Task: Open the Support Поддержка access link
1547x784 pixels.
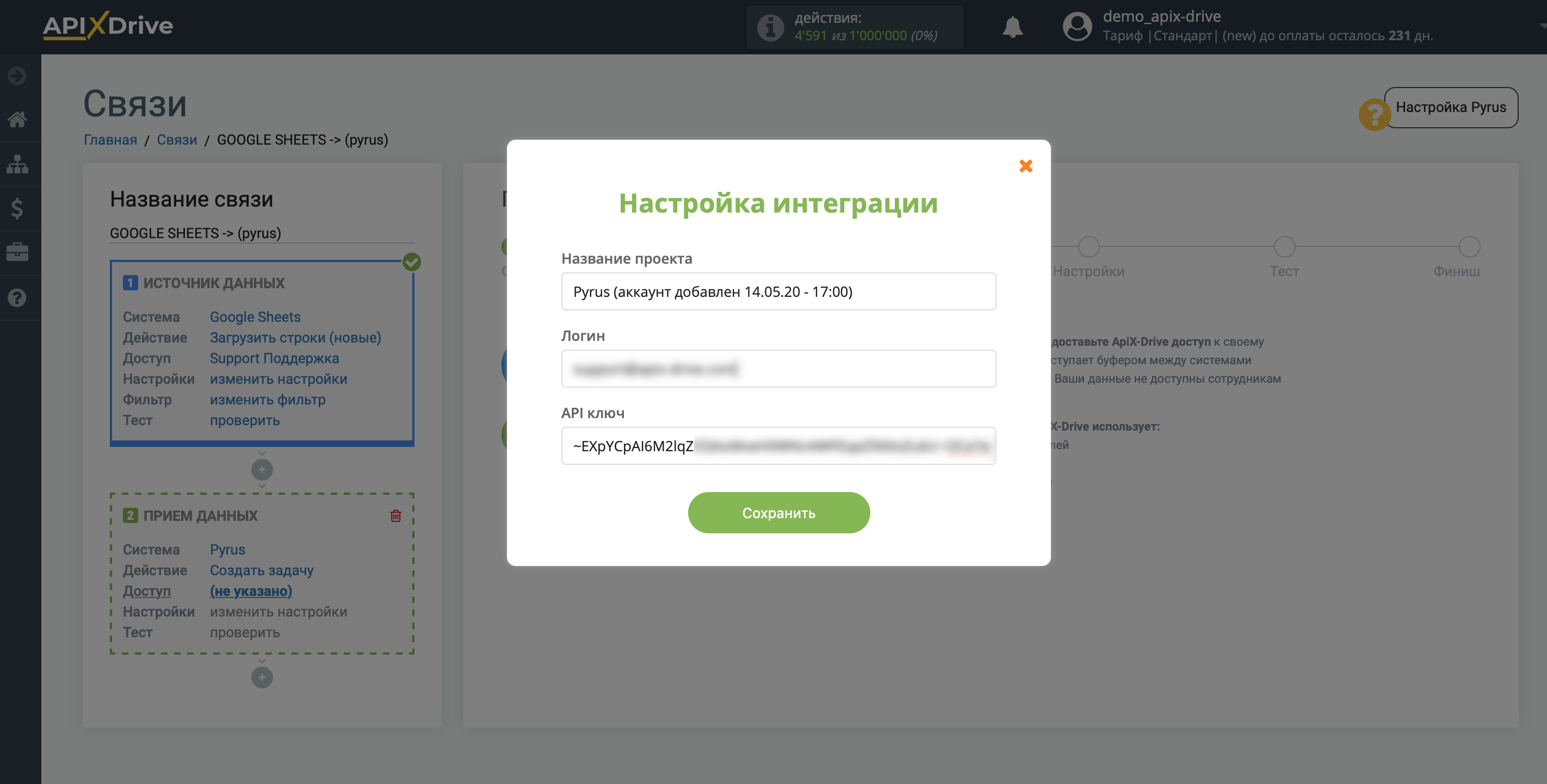Action: click(x=275, y=358)
